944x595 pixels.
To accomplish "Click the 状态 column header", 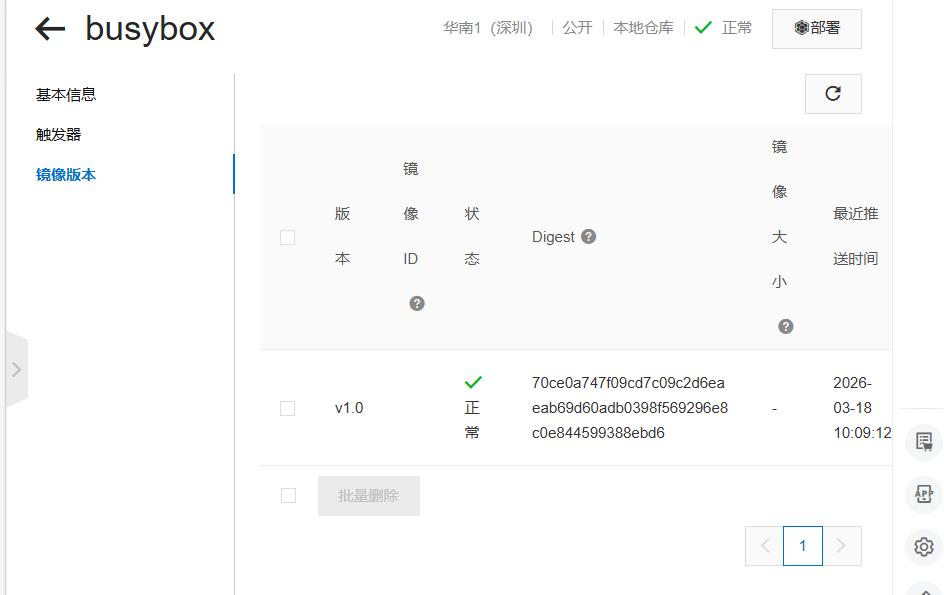I will pyautogui.click(x=472, y=237).
